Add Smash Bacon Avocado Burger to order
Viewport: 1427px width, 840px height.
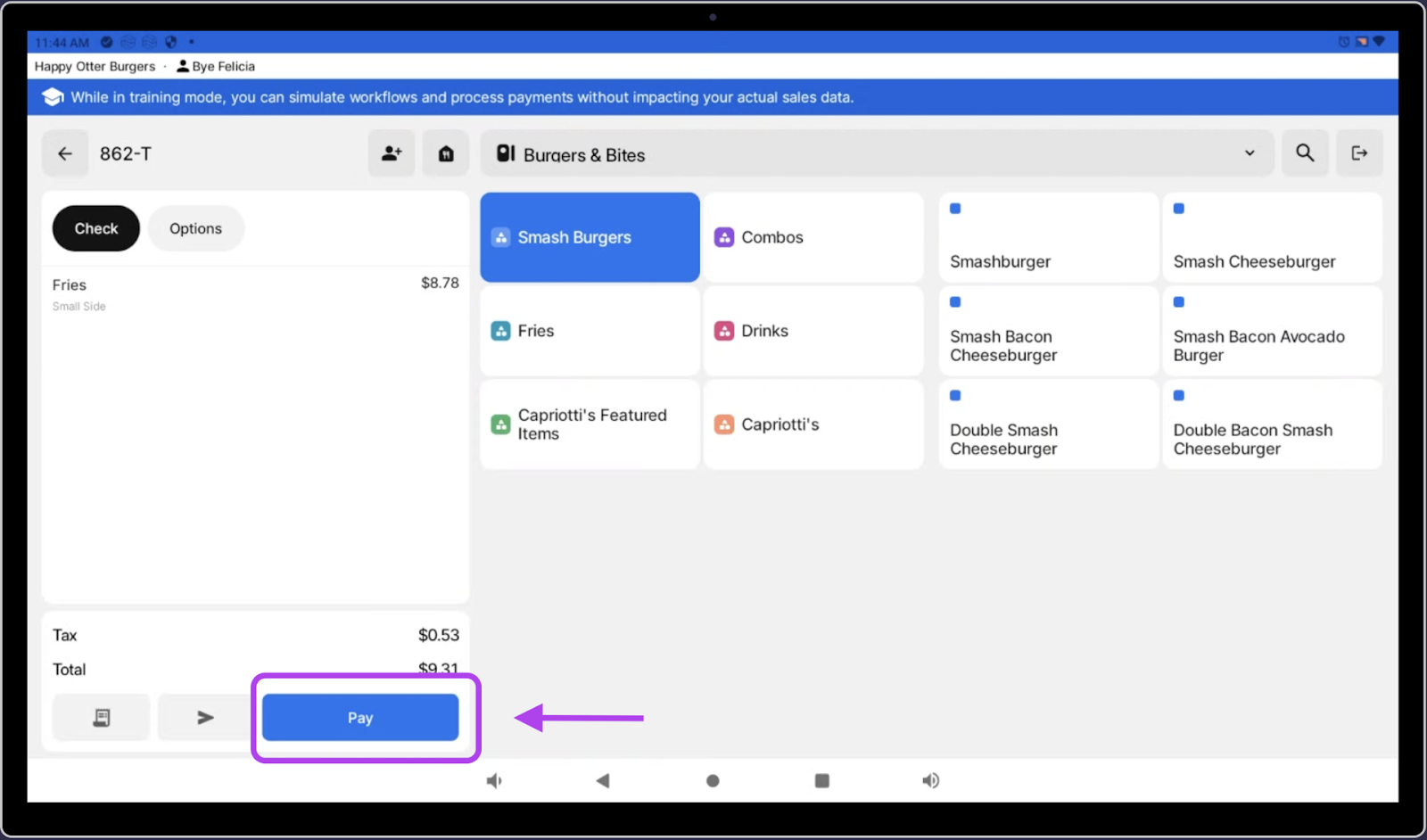[1272, 331]
